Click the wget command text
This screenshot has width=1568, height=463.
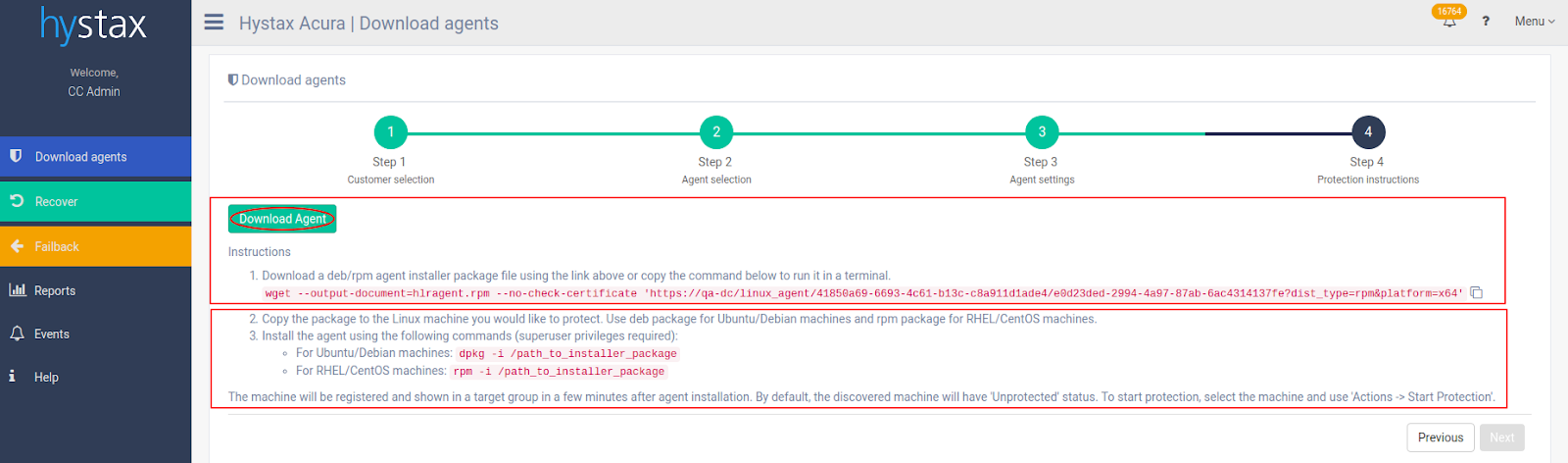point(863,293)
